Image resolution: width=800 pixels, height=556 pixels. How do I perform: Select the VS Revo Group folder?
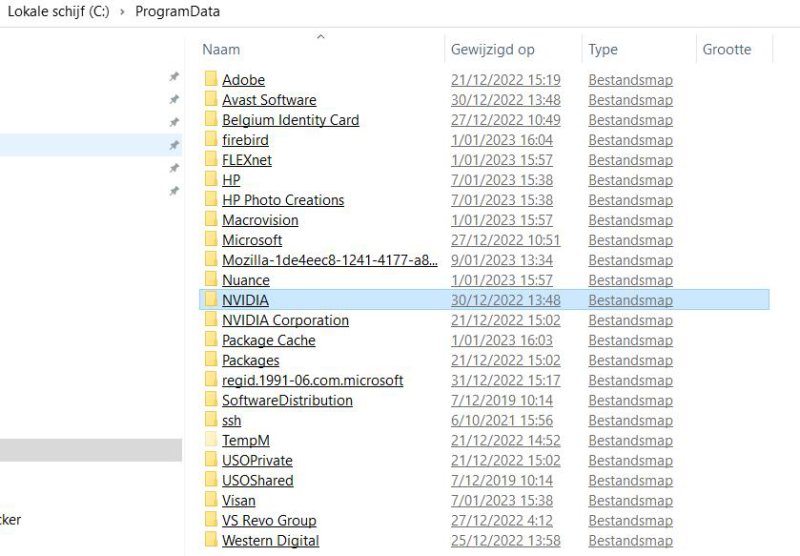(269, 520)
